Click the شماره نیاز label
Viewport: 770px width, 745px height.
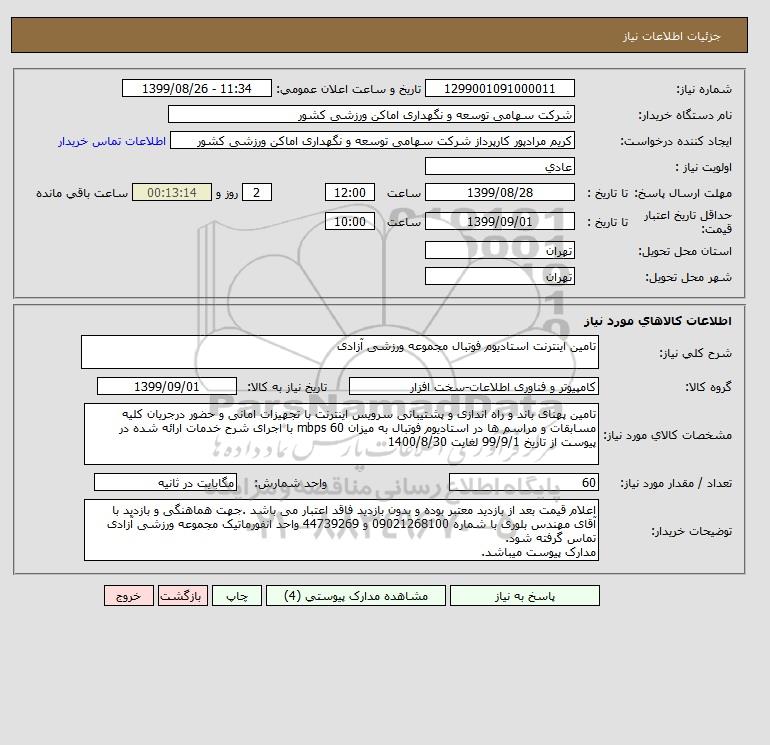(704, 89)
